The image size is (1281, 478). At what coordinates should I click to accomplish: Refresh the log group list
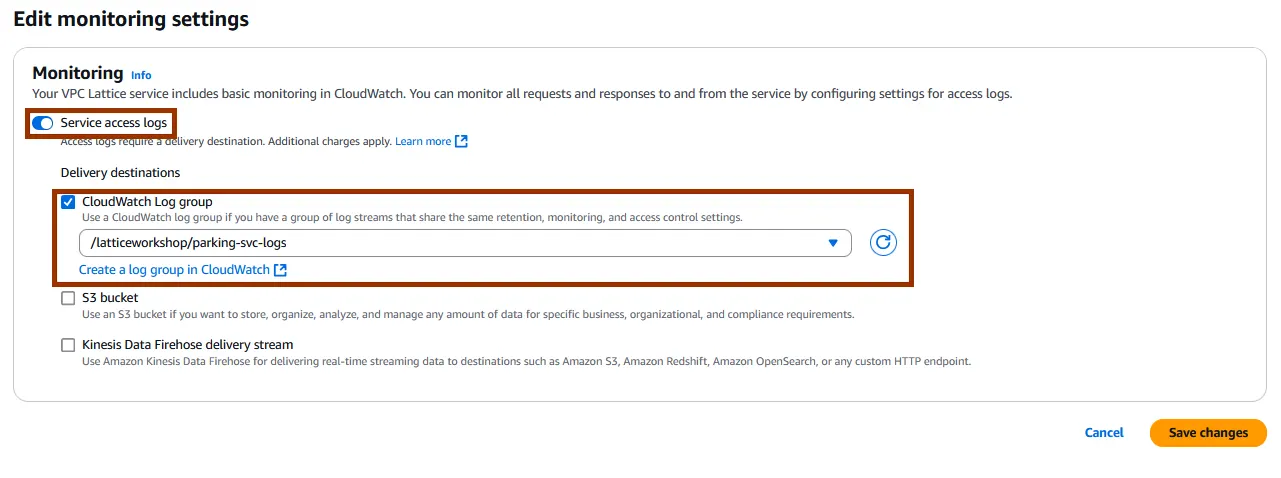[x=883, y=243]
